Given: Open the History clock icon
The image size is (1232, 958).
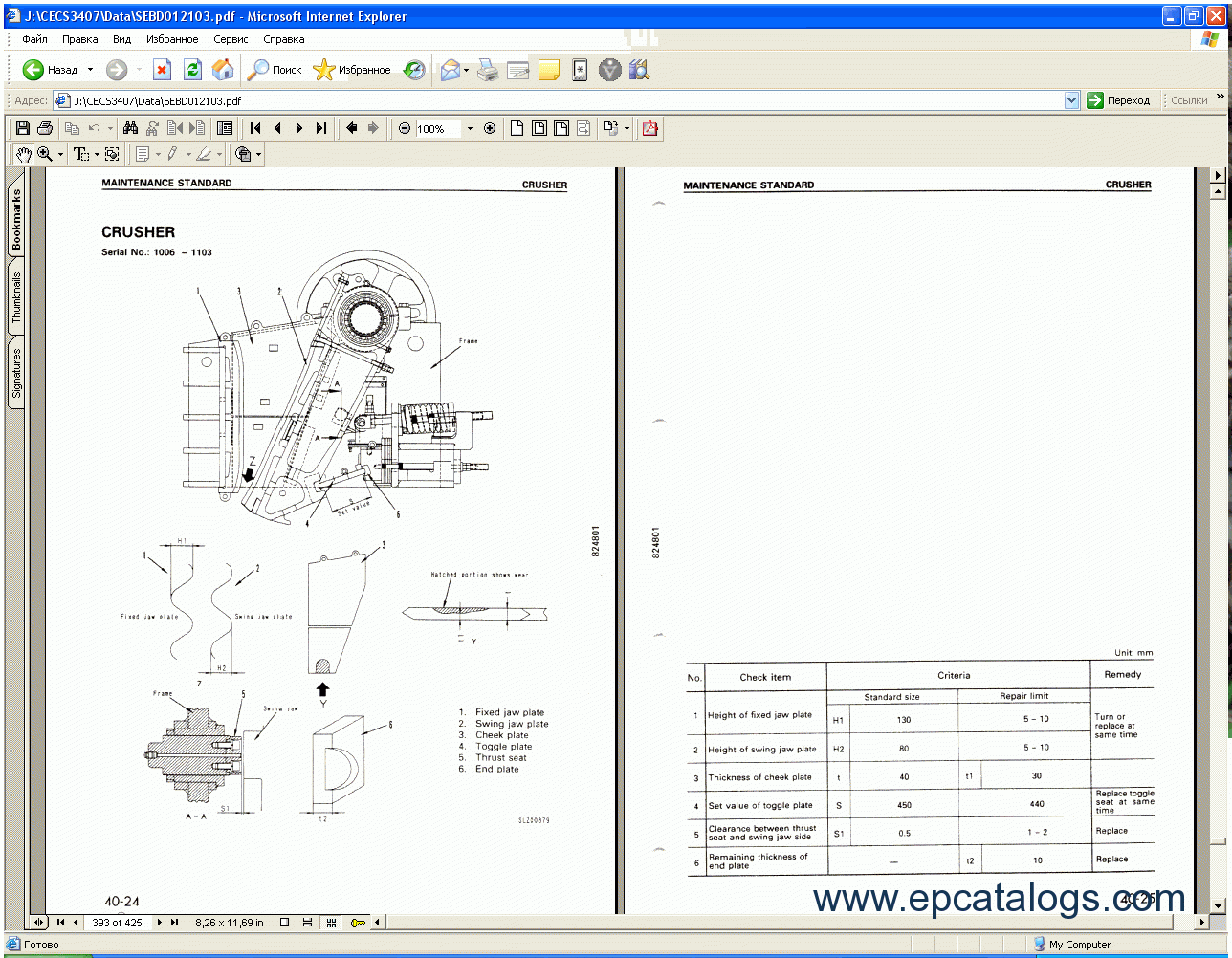Looking at the screenshot, I should pyautogui.click(x=414, y=70).
